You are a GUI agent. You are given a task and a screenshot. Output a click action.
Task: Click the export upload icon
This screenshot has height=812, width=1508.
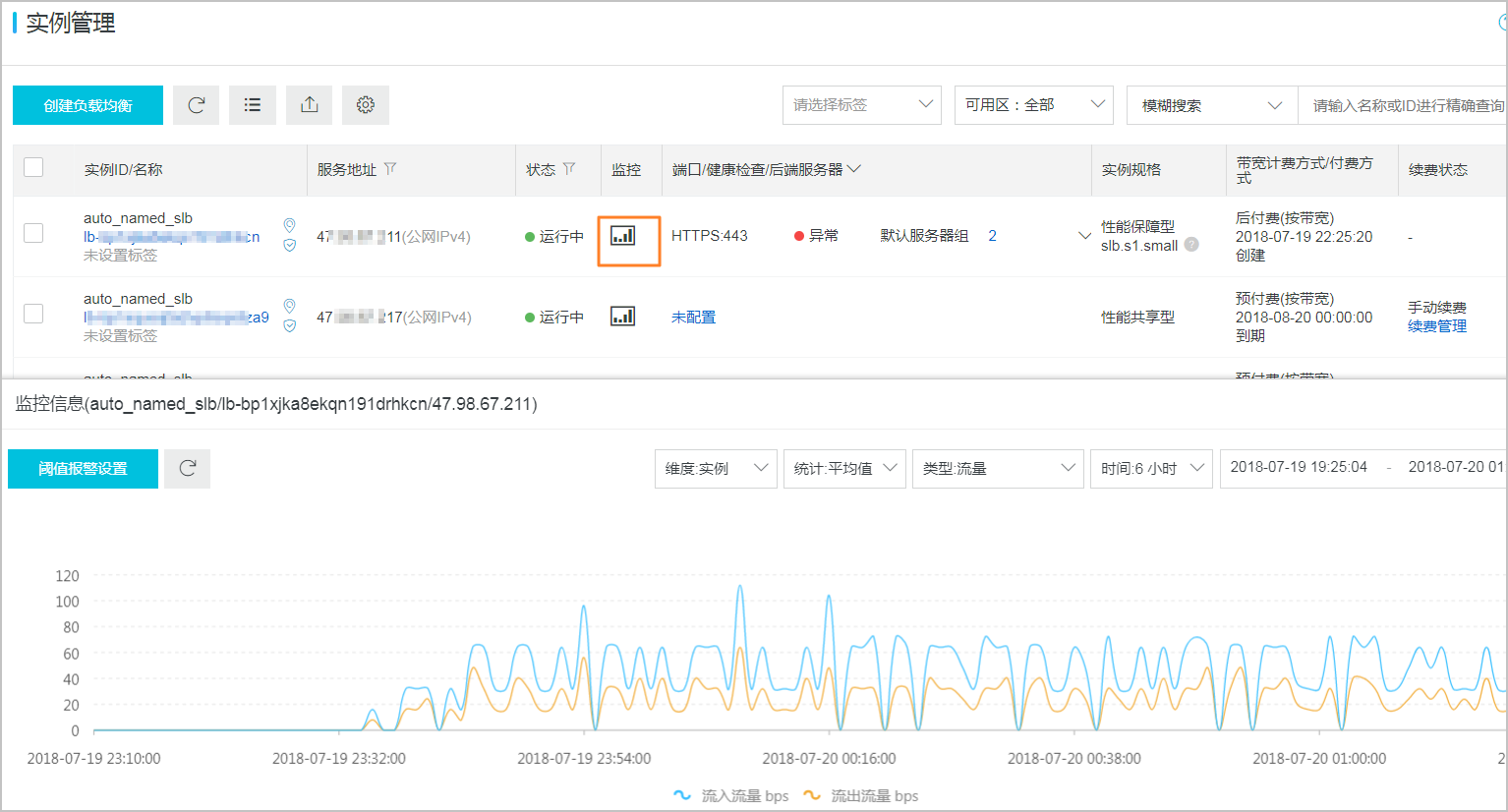[x=310, y=105]
